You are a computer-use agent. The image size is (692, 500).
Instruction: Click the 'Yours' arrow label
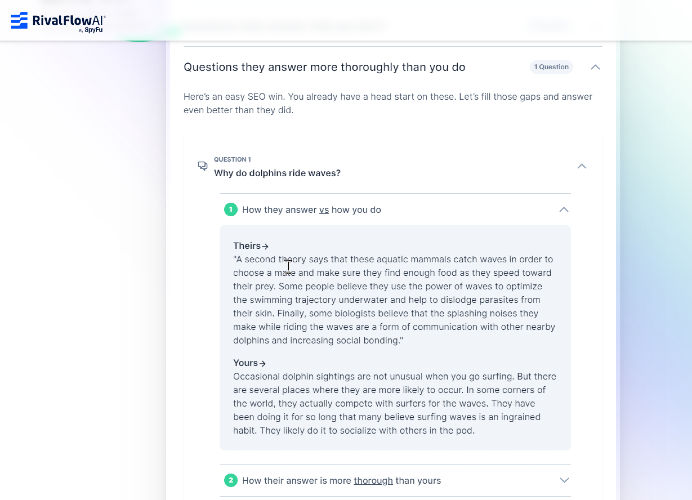click(249, 363)
